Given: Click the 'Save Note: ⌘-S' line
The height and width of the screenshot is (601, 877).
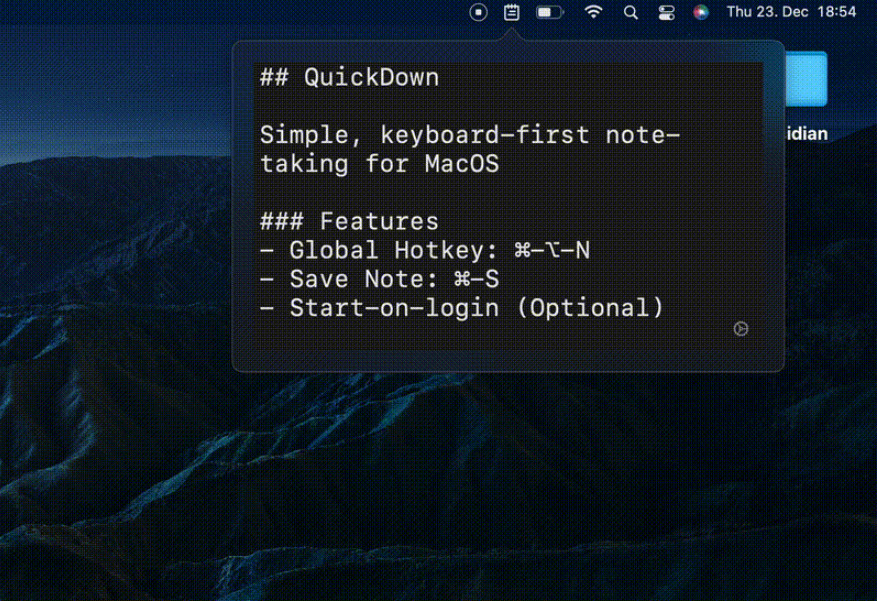Looking at the screenshot, I should (380, 279).
